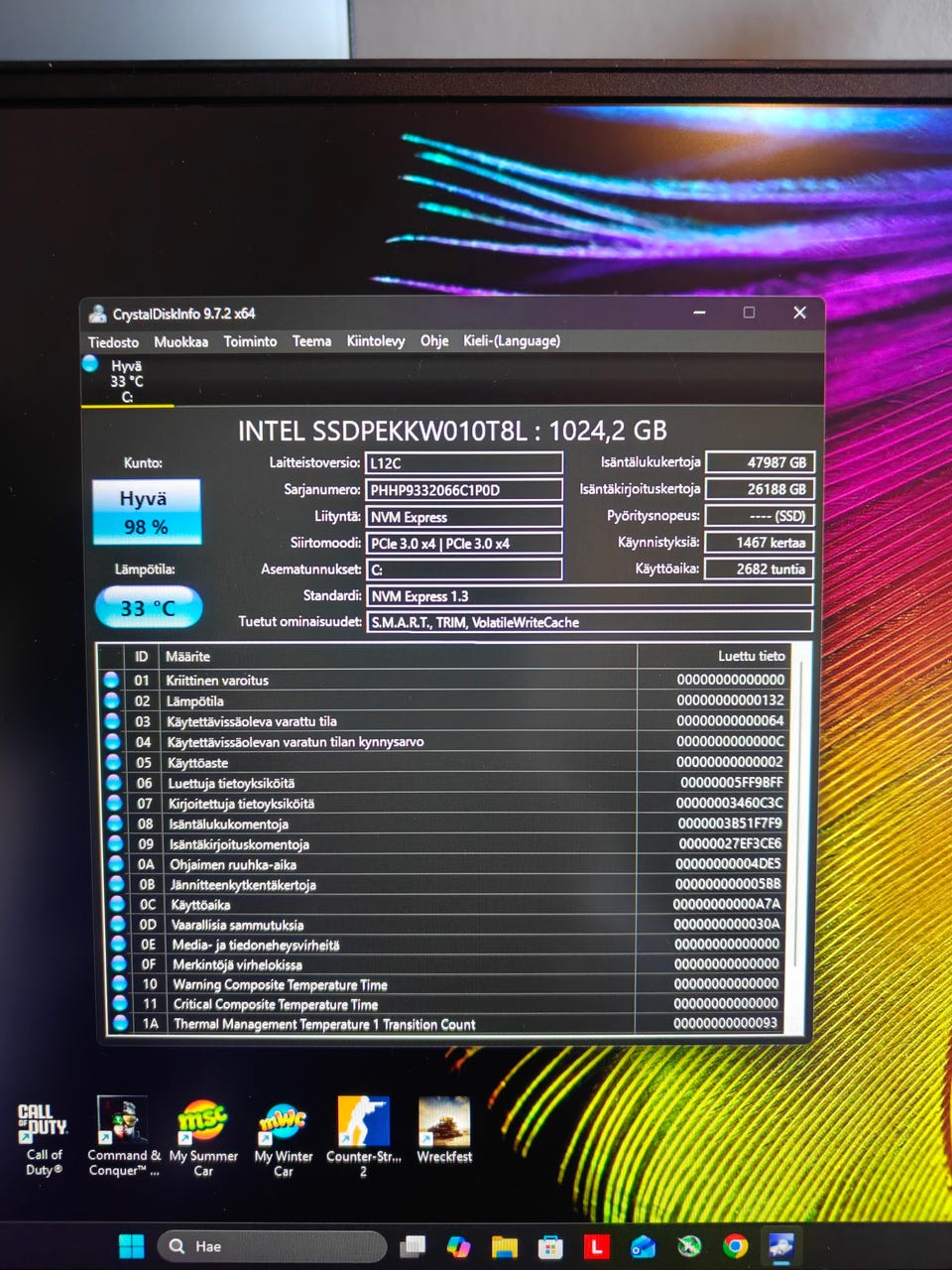Open the Xbox app from the taskbar
952x1270 pixels.
pos(689,1246)
